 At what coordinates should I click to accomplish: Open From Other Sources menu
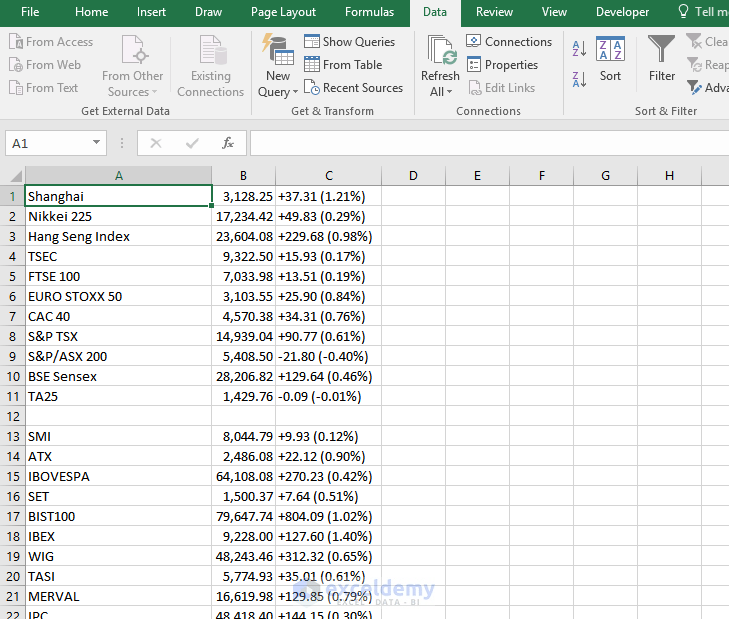point(133,66)
